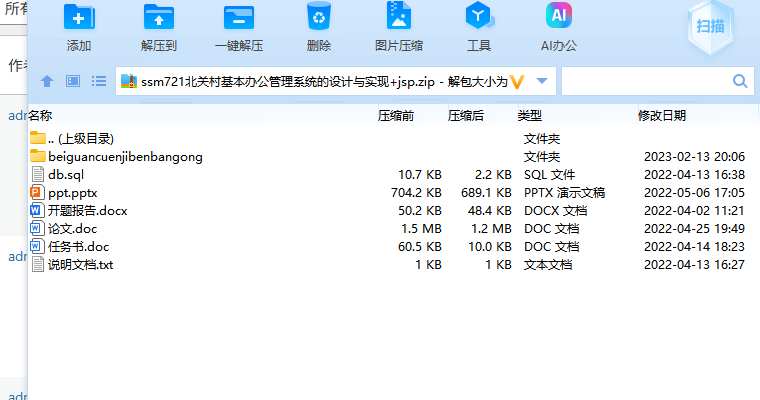Select the .. (上级目录) parent directory entry
This screenshot has width=760, height=400.
coord(80,138)
